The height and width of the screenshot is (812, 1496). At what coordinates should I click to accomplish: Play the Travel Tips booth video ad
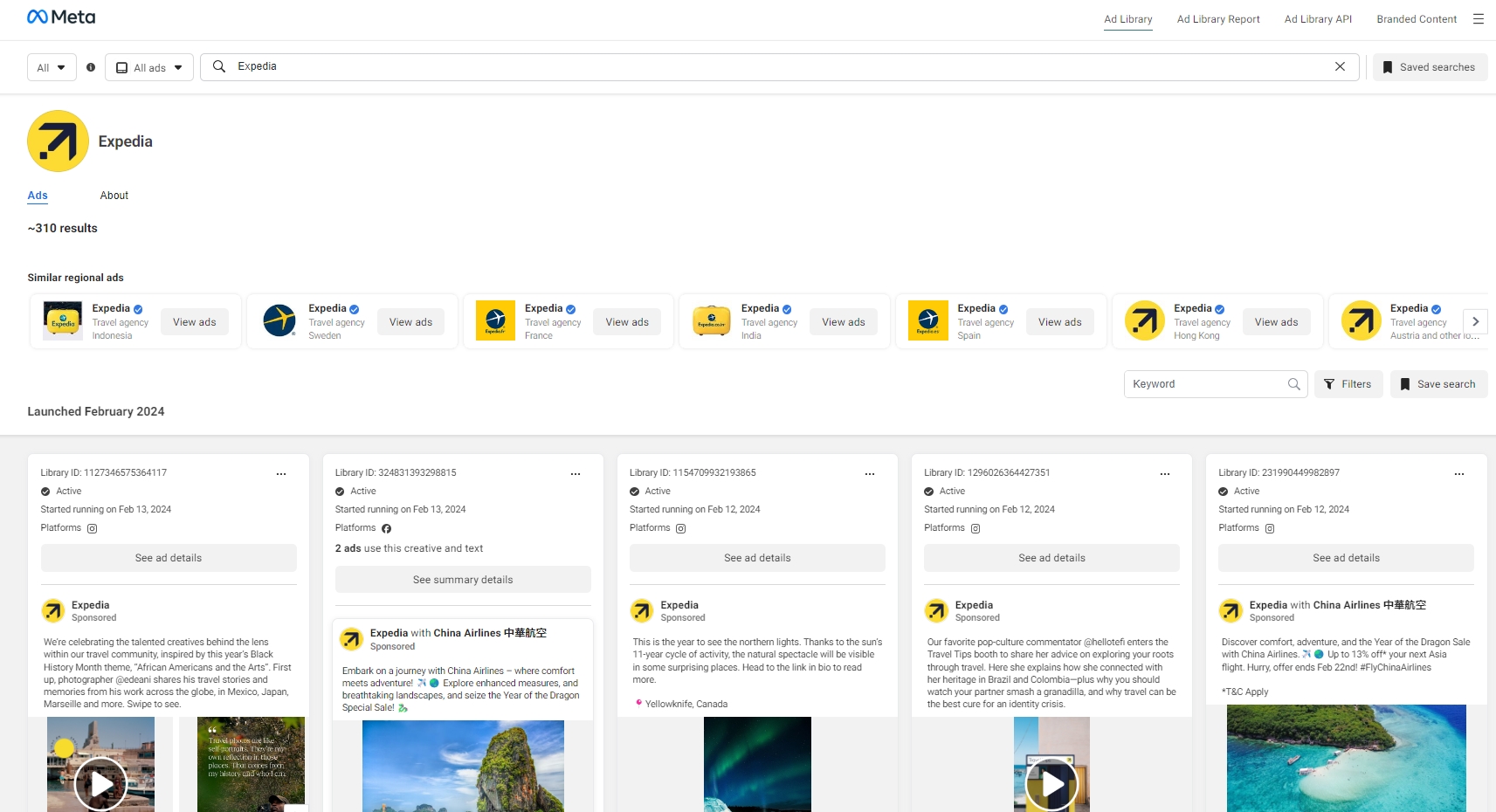[x=1051, y=783]
